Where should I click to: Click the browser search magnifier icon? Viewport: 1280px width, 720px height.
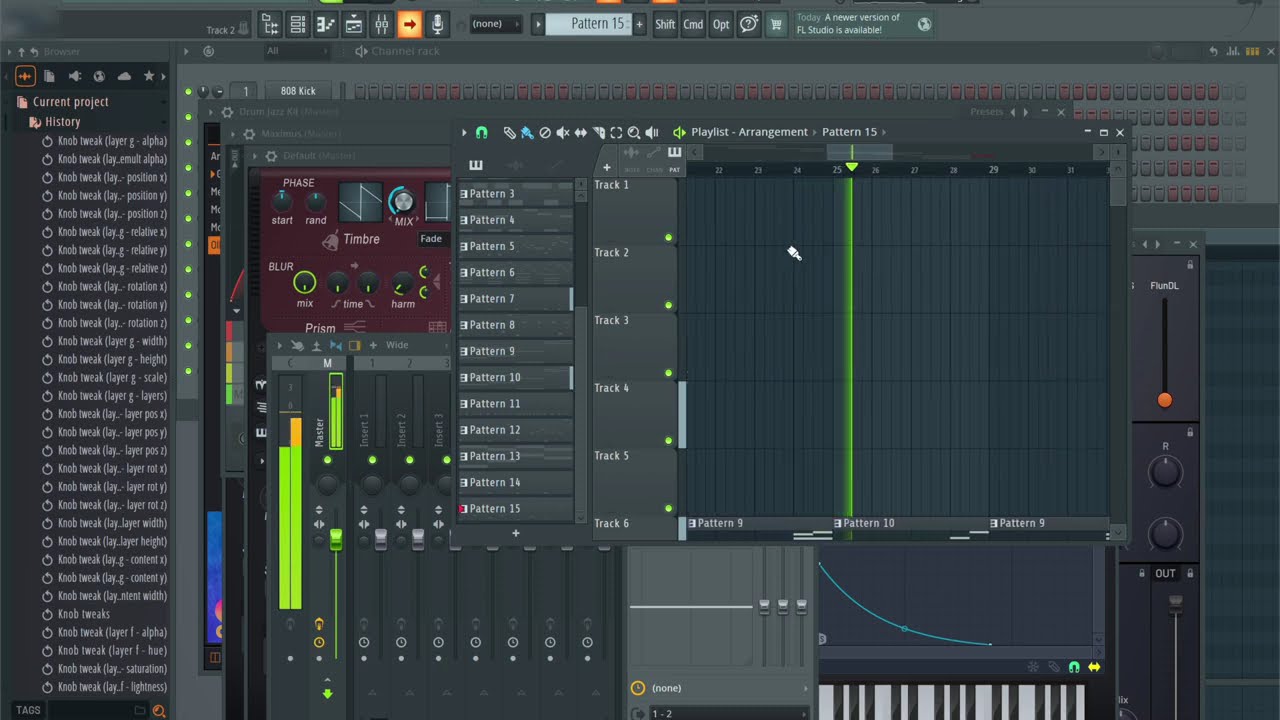point(158,710)
